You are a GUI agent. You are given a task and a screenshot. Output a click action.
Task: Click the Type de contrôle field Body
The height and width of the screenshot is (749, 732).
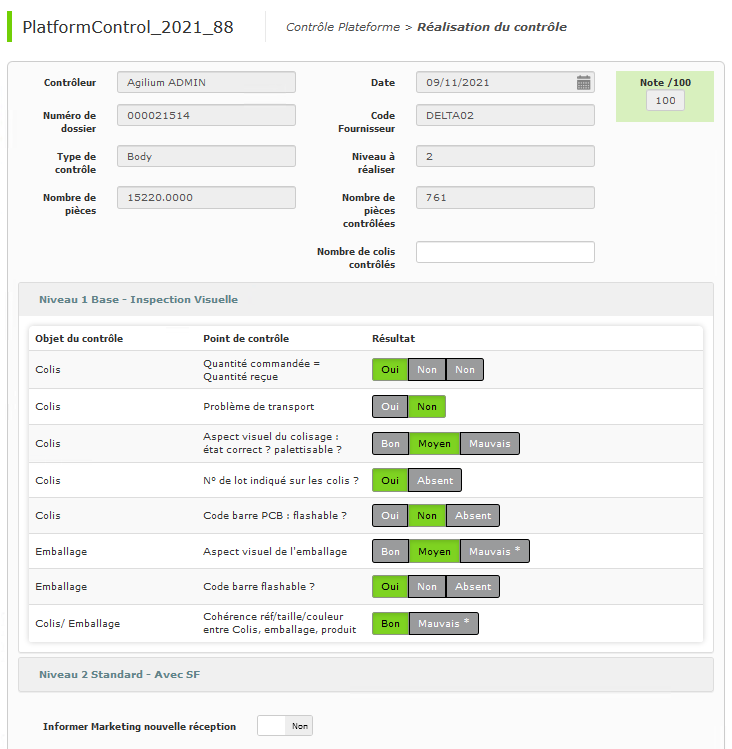[206, 156]
